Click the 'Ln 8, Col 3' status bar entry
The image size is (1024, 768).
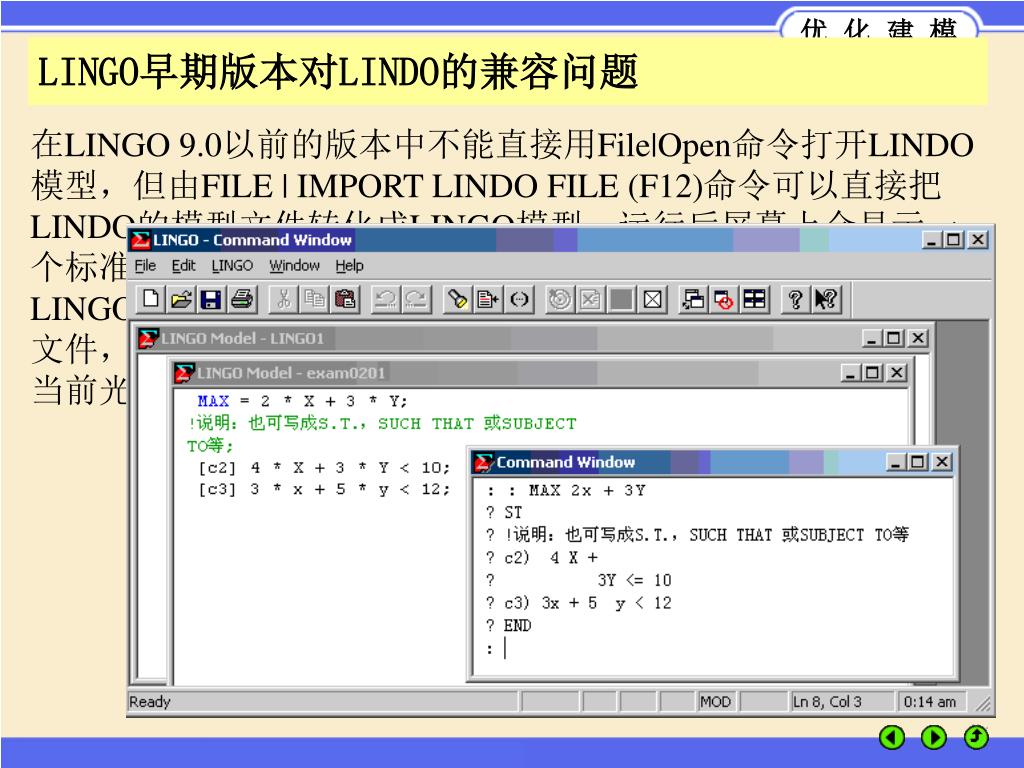click(827, 702)
